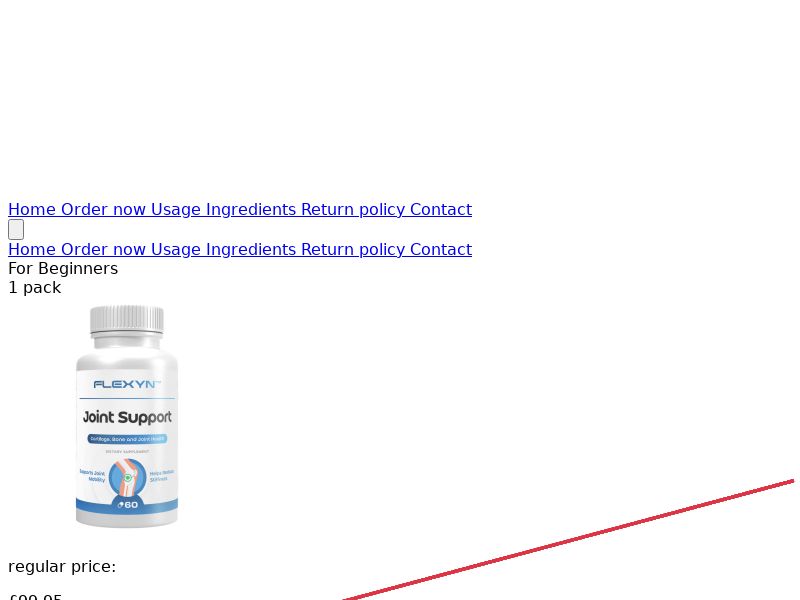Select Contact link below the small button
Viewport: 800px width, 600px height.
[x=441, y=249]
